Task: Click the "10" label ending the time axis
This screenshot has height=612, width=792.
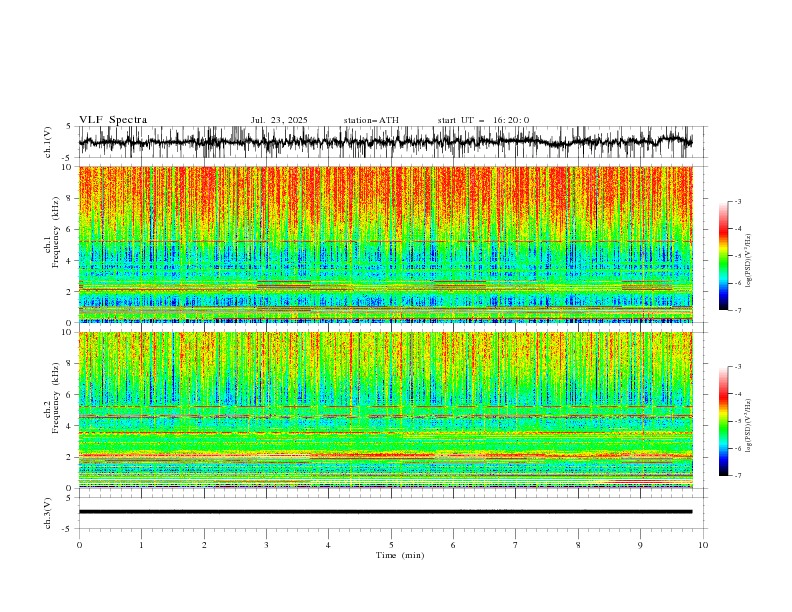Action: tap(703, 545)
